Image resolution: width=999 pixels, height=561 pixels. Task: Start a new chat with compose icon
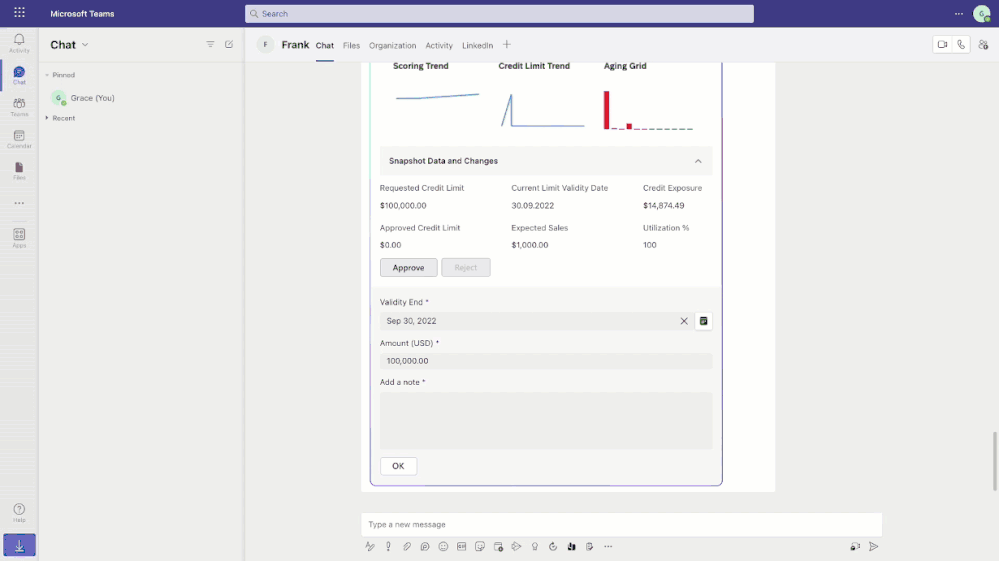[229, 45]
